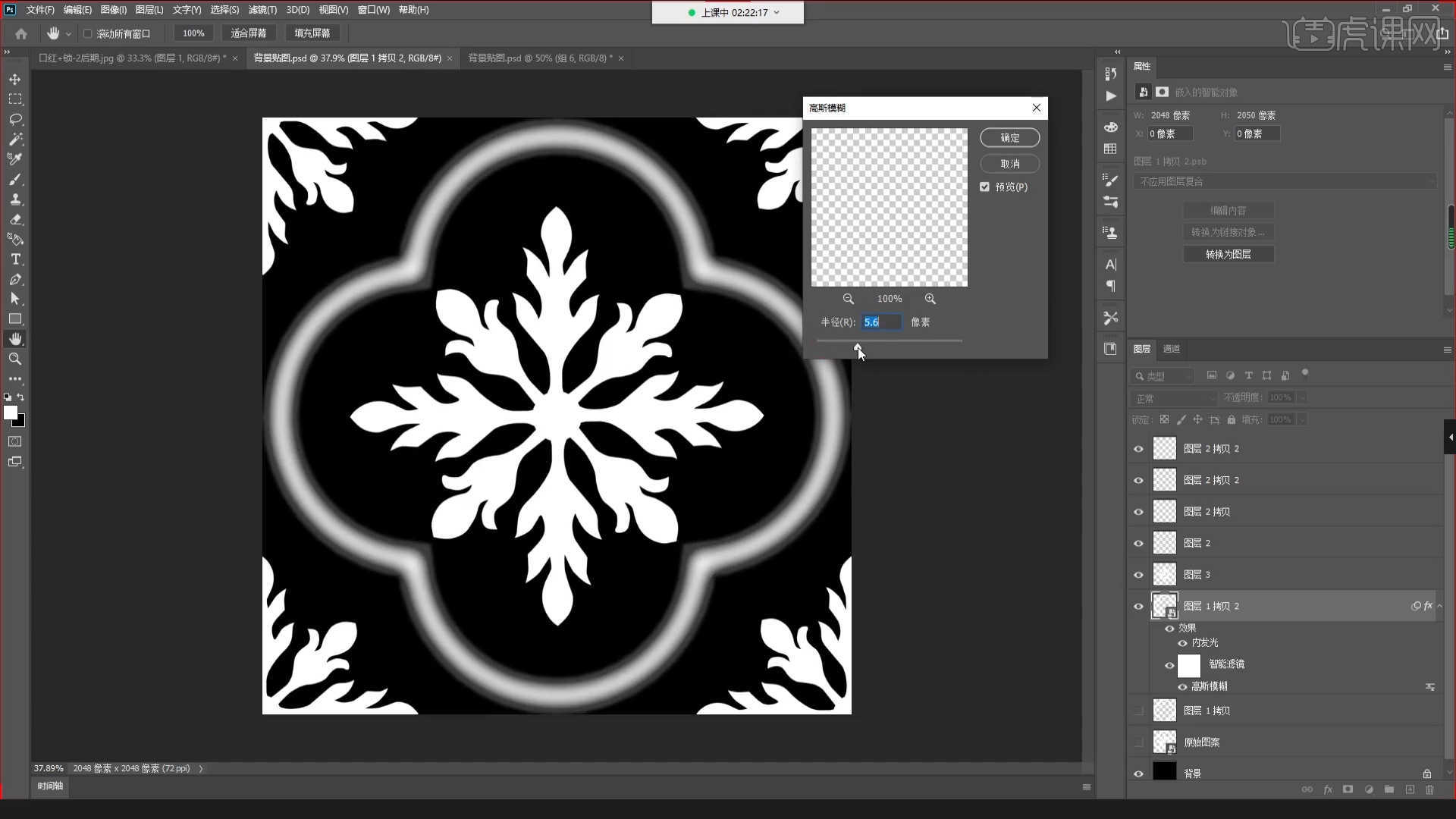Screen dimensions: 1456x819
Task: Click the add layer style fx icon
Action: (x=1328, y=789)
